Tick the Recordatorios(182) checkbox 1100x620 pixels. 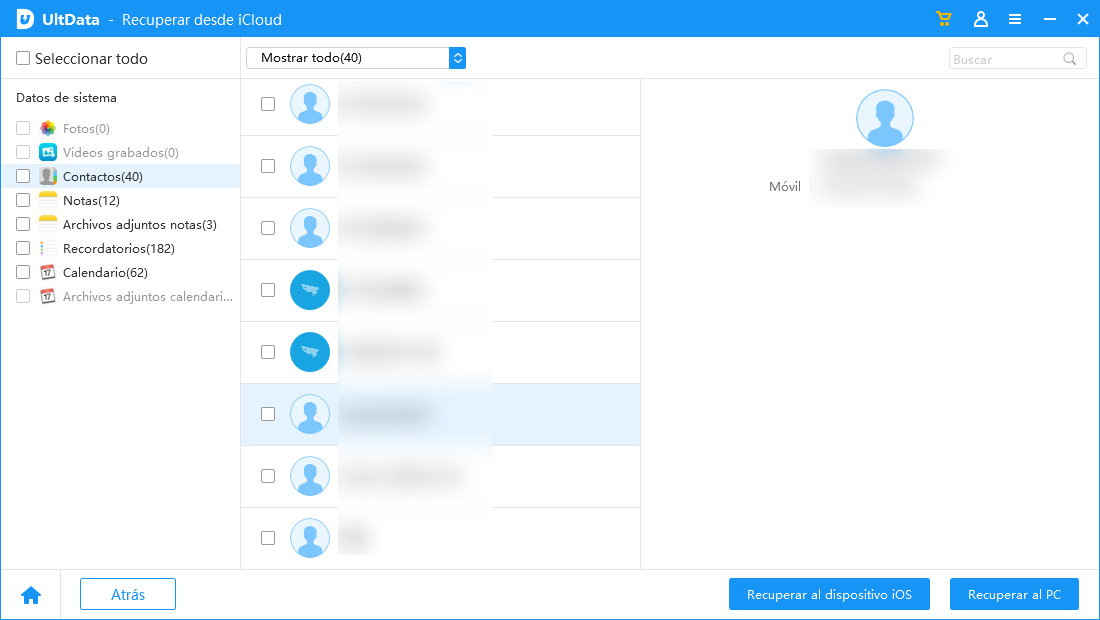23,248
